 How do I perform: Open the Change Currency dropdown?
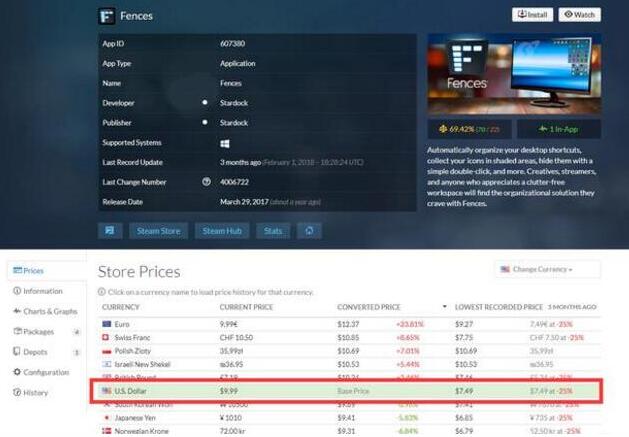(547, 269)
